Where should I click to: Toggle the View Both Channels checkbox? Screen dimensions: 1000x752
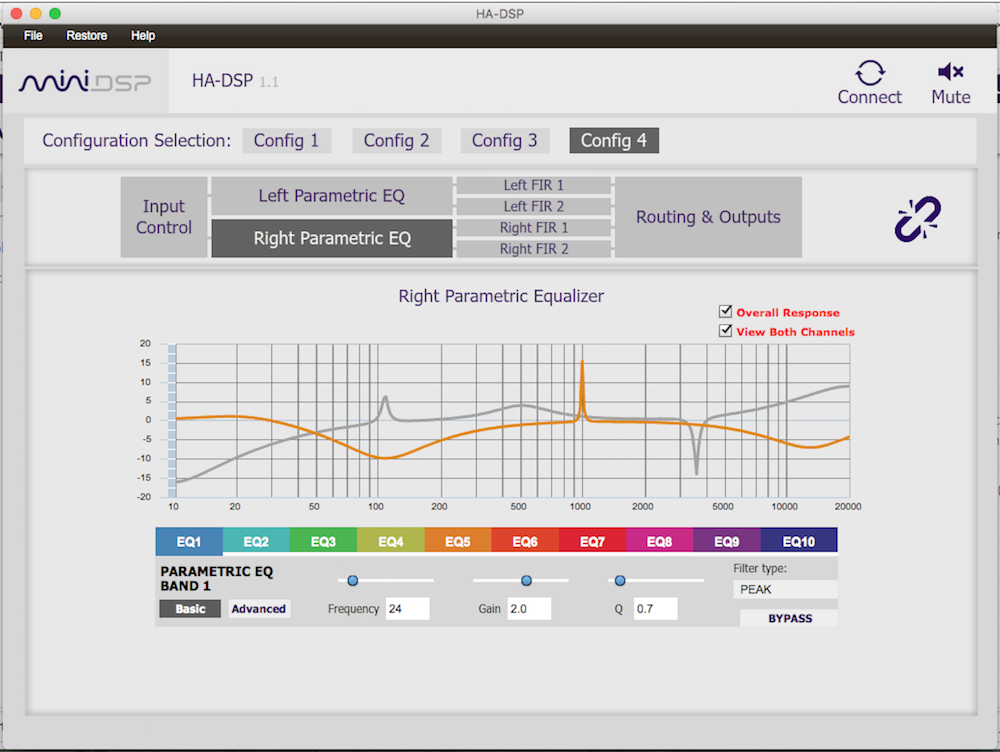(725, 330)
